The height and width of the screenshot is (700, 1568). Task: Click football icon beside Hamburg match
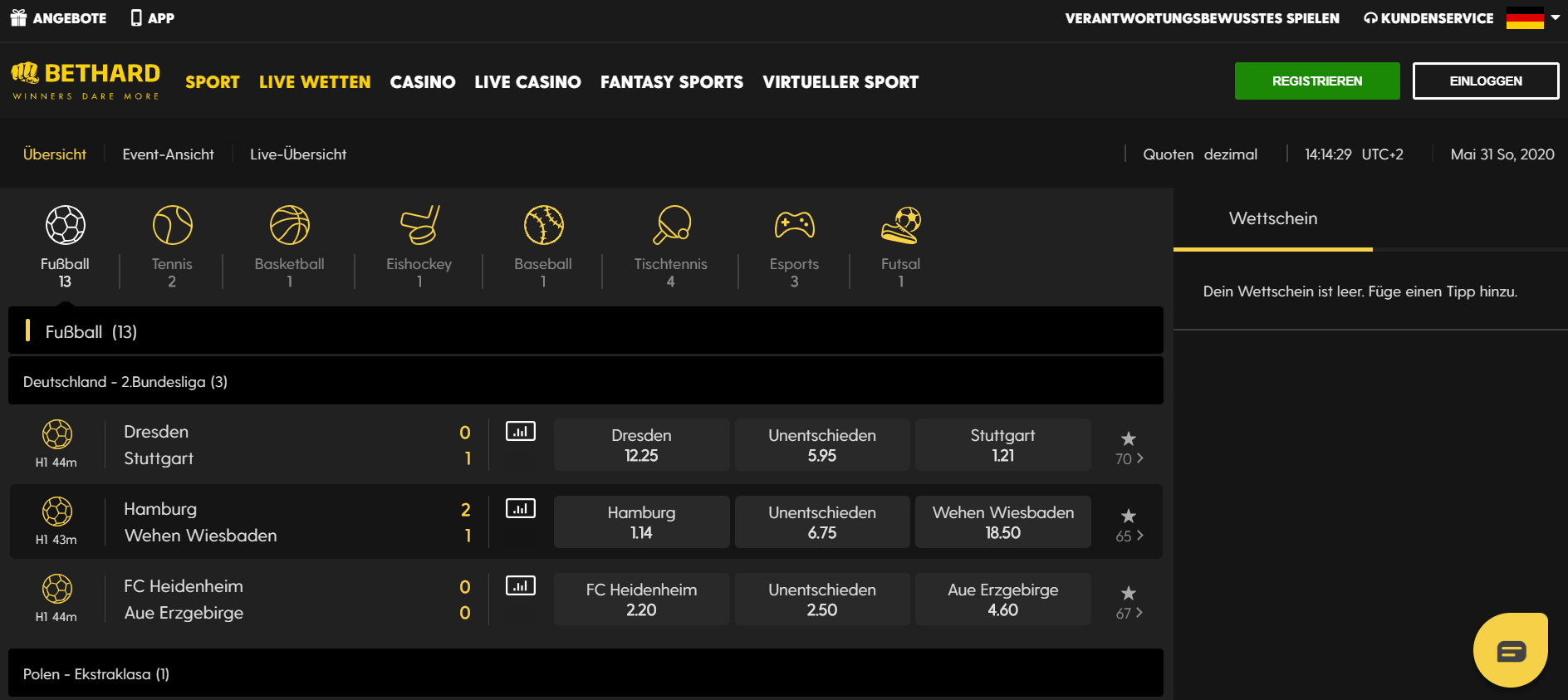[x=57, y=512]
